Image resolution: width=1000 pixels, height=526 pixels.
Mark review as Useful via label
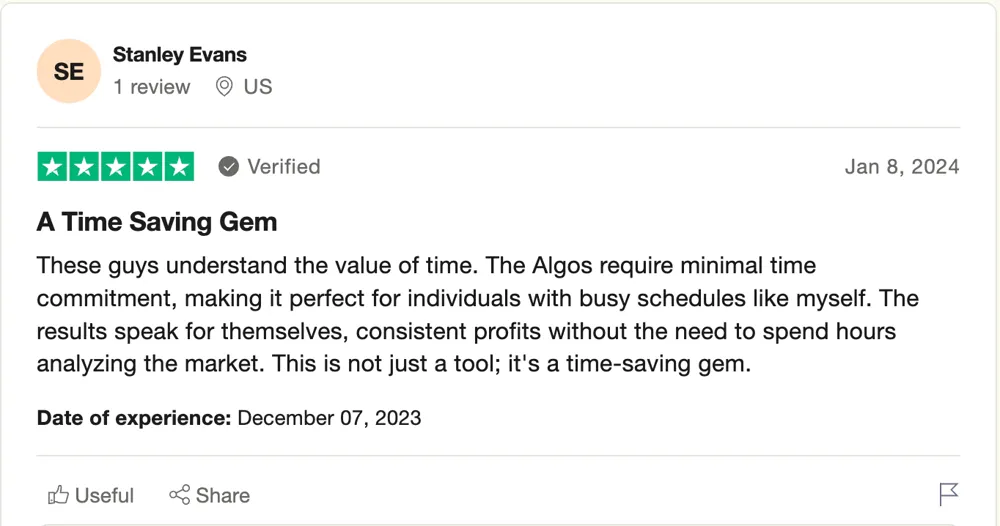click(104, 495)
